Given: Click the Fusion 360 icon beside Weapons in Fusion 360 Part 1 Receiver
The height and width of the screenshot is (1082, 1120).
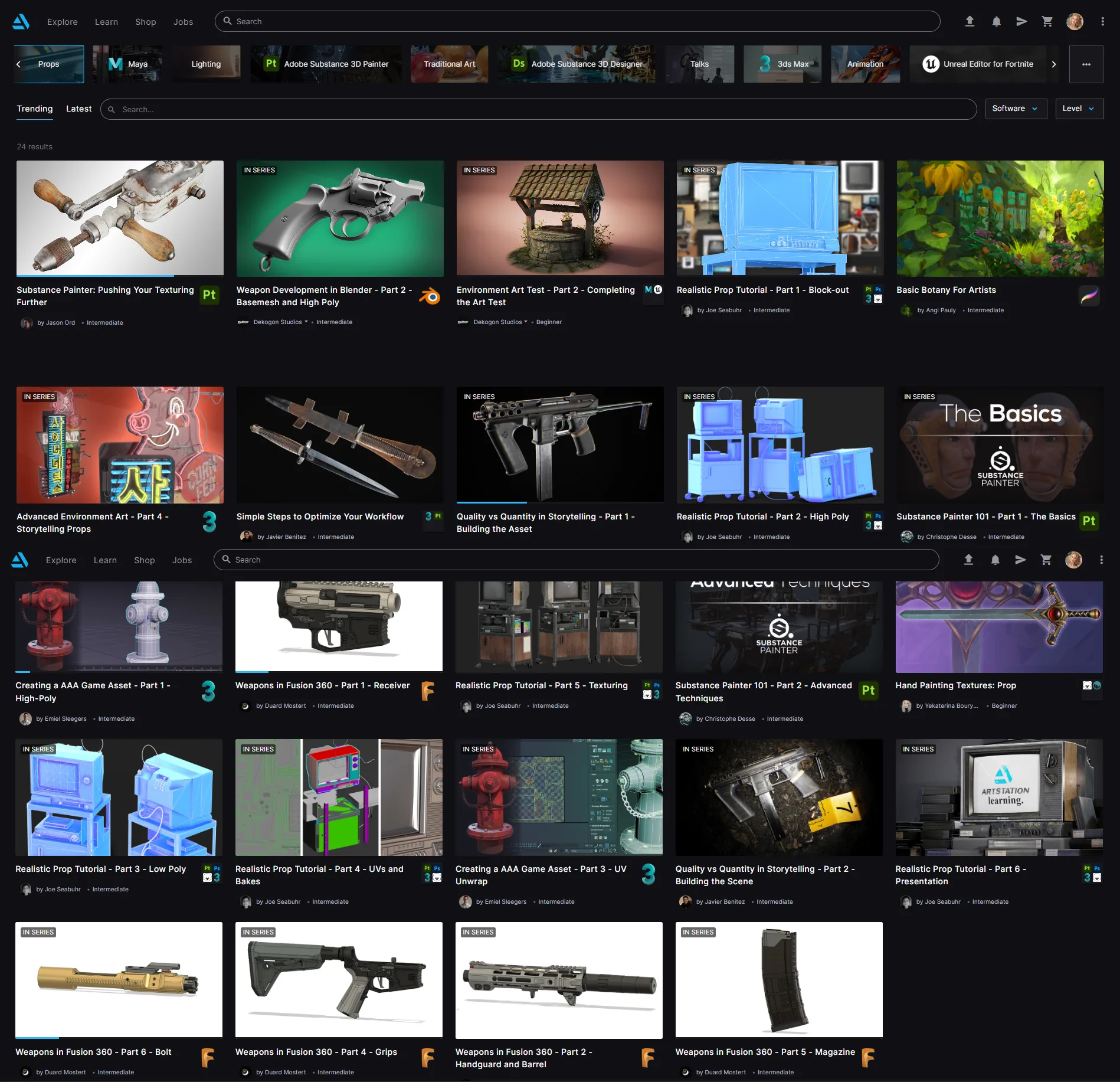Looking at the screenshot, I should click(428, 691).
